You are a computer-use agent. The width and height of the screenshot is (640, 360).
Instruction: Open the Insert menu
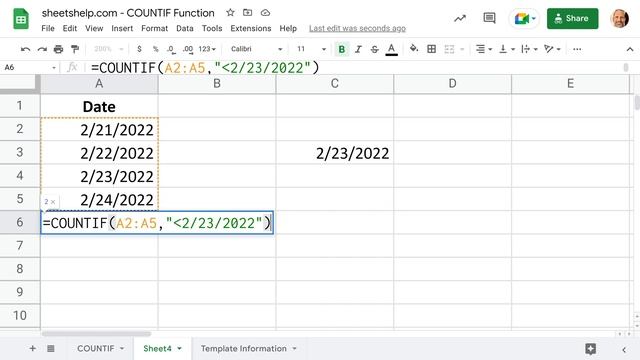[122, 28]
